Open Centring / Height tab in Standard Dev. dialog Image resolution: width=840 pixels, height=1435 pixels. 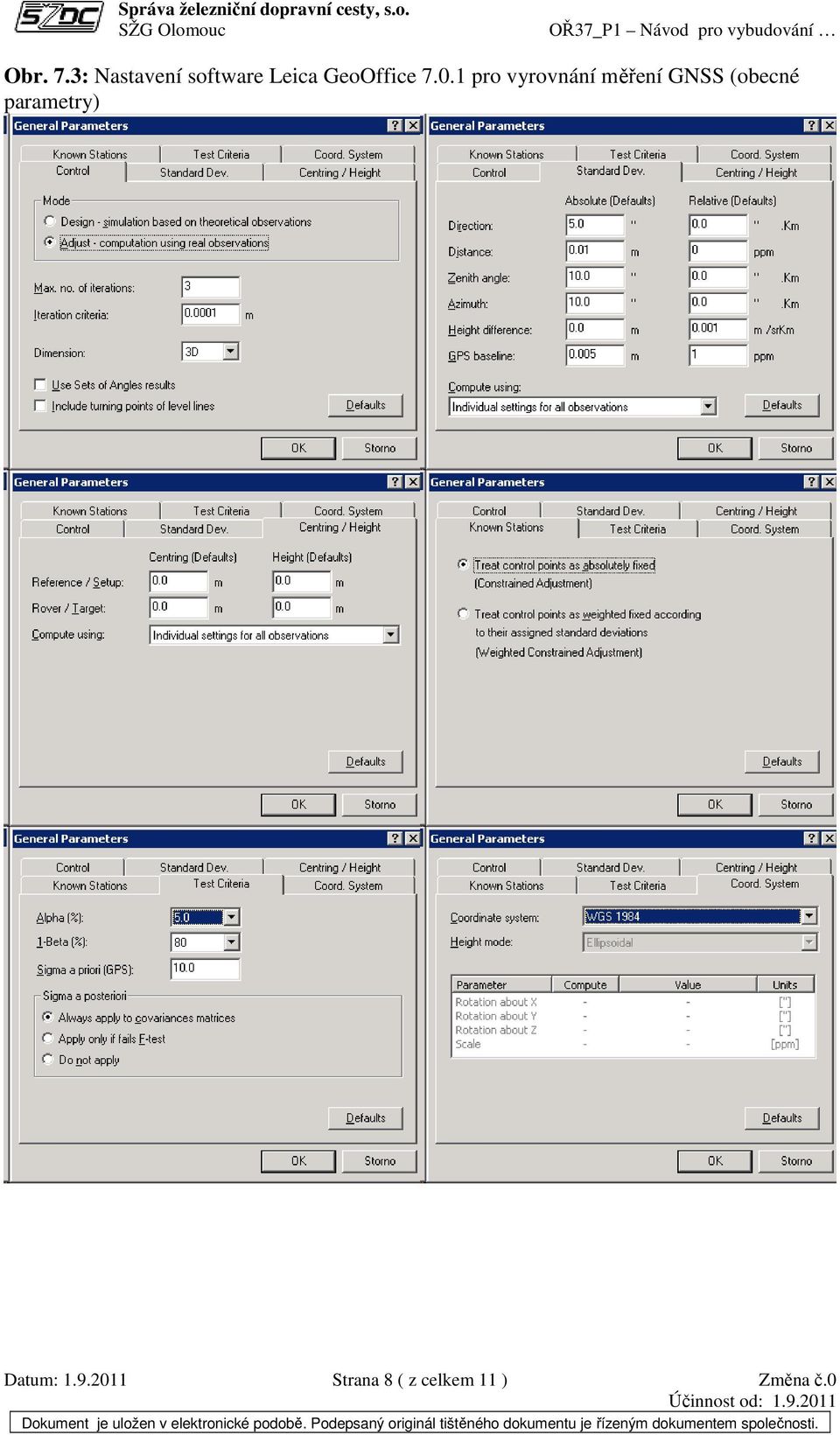tap(756, 173)
